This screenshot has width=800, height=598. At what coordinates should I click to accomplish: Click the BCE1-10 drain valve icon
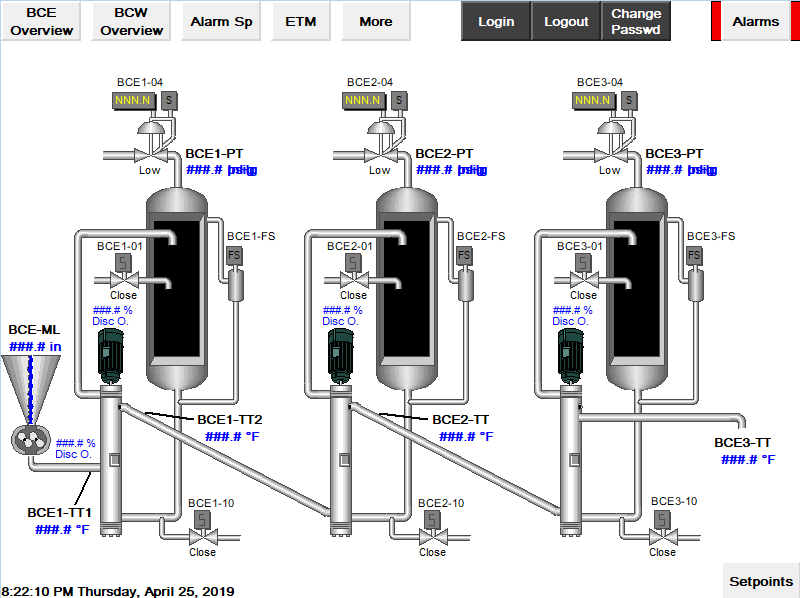(x=203, y=530)
